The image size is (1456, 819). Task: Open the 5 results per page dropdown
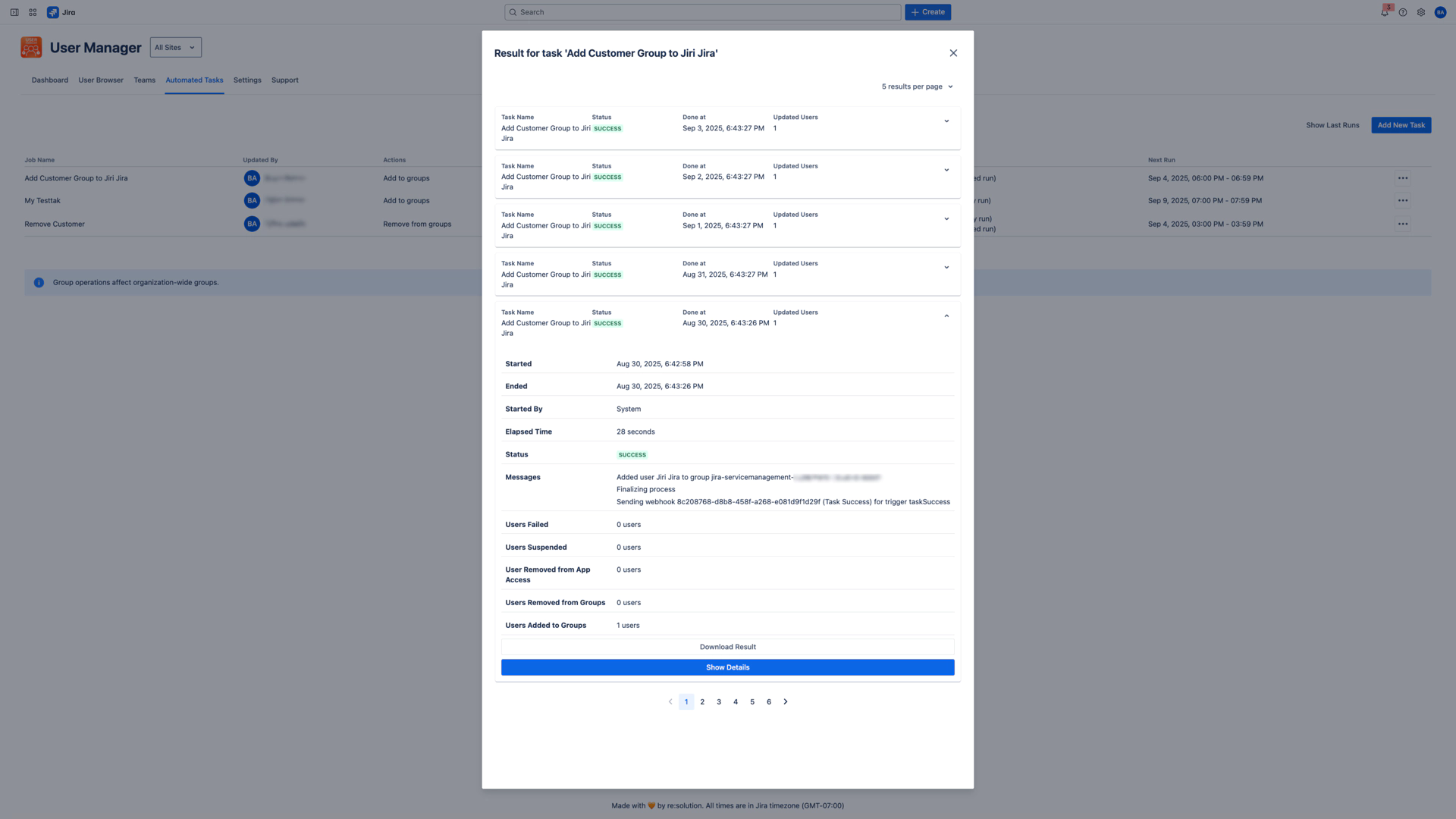tap(917, 86)
